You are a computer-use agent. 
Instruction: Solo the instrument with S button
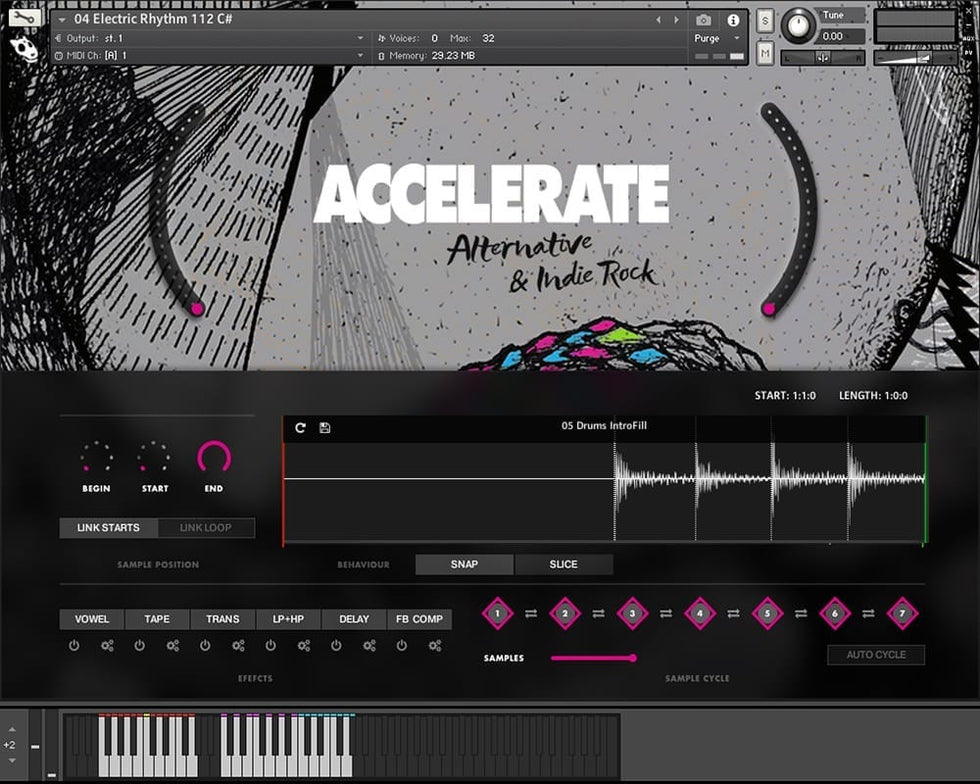pos(765,21)
